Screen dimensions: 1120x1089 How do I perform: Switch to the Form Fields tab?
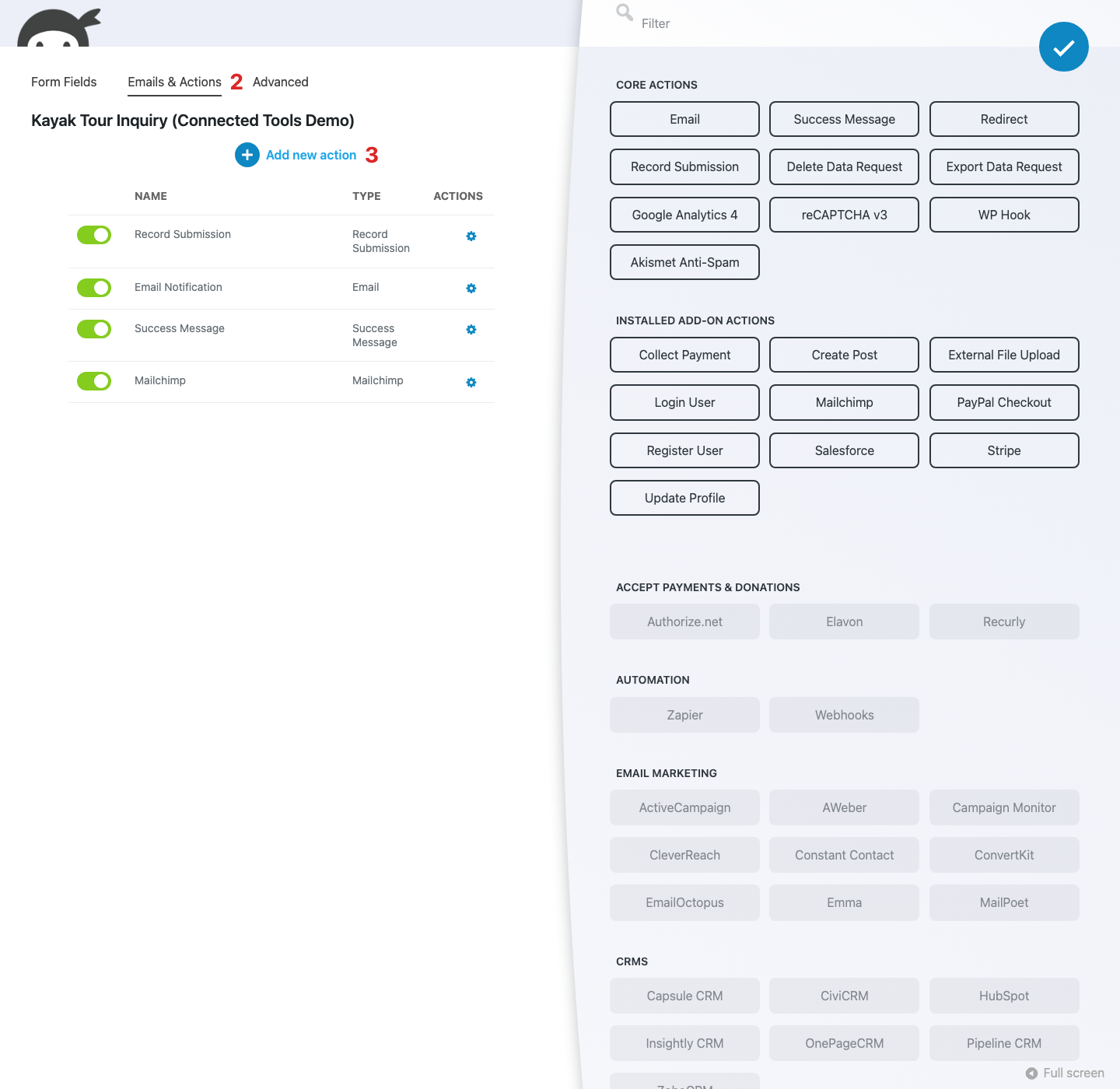(64, 82)
